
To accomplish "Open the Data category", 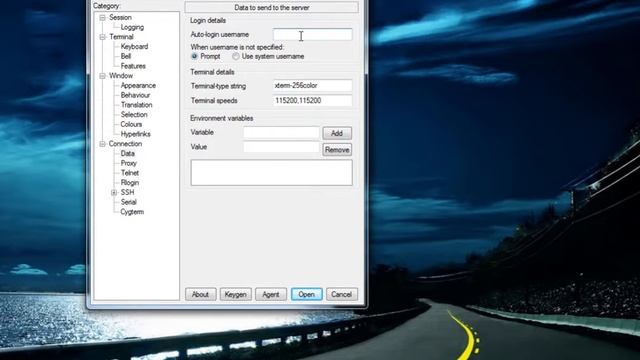I will click(127, 153).
